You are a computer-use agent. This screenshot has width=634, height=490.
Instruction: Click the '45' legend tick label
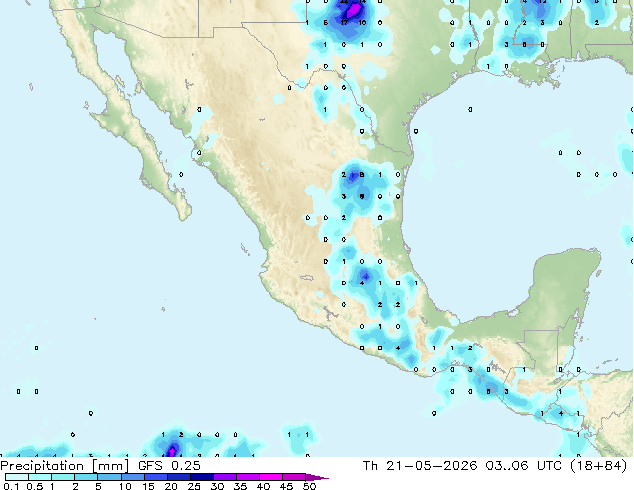pyautogui.click(x=286, y=486)
